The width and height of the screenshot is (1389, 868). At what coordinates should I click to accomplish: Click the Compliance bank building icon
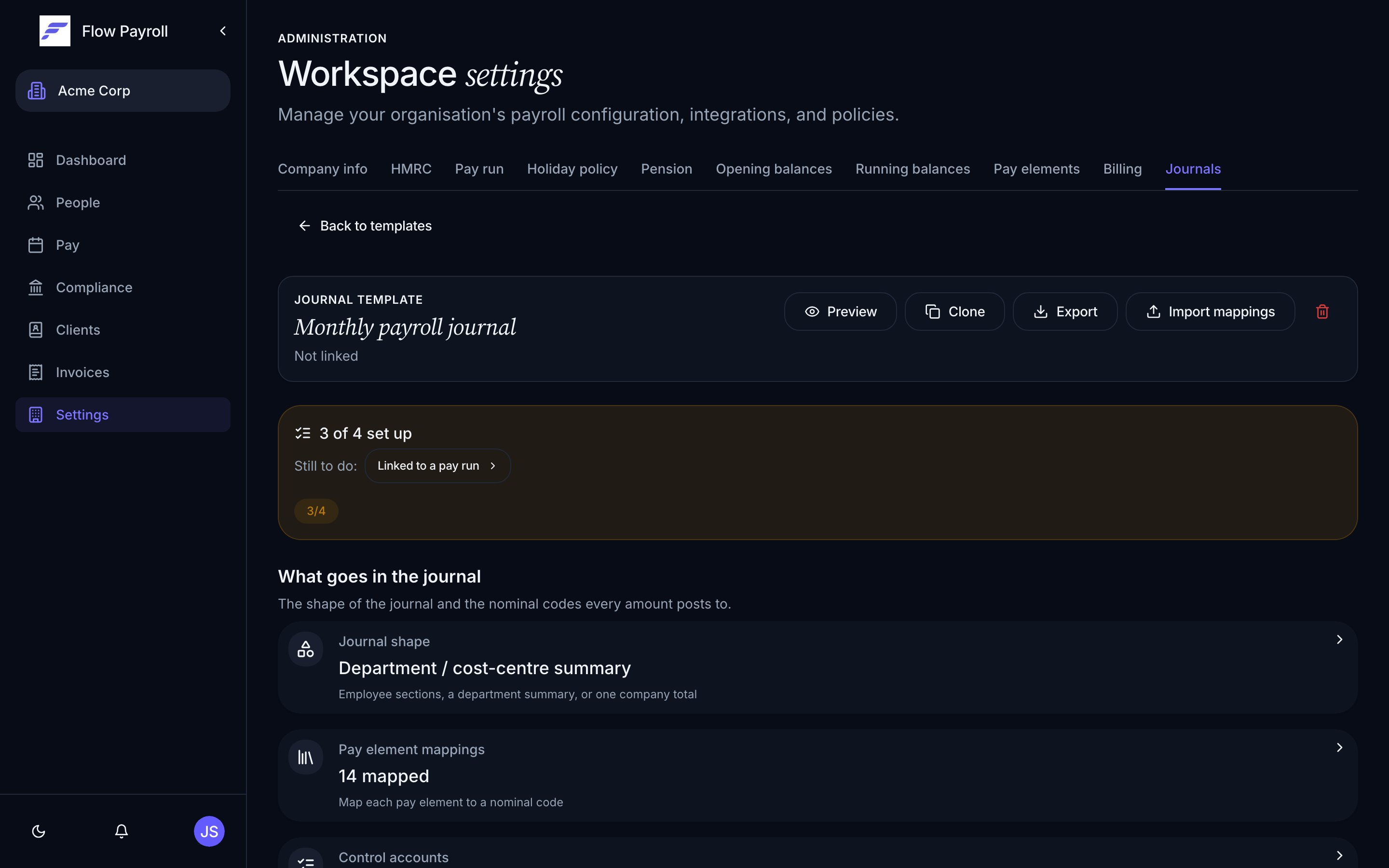point(36,287)
